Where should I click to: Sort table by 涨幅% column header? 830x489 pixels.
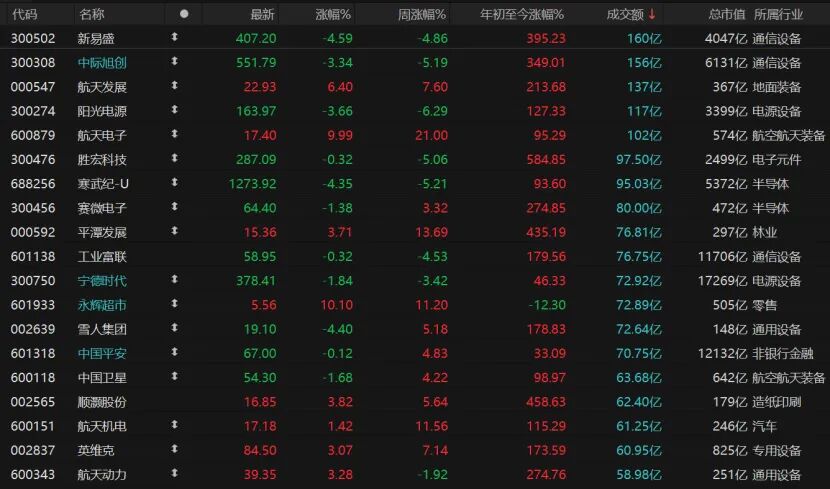[333, 14]
